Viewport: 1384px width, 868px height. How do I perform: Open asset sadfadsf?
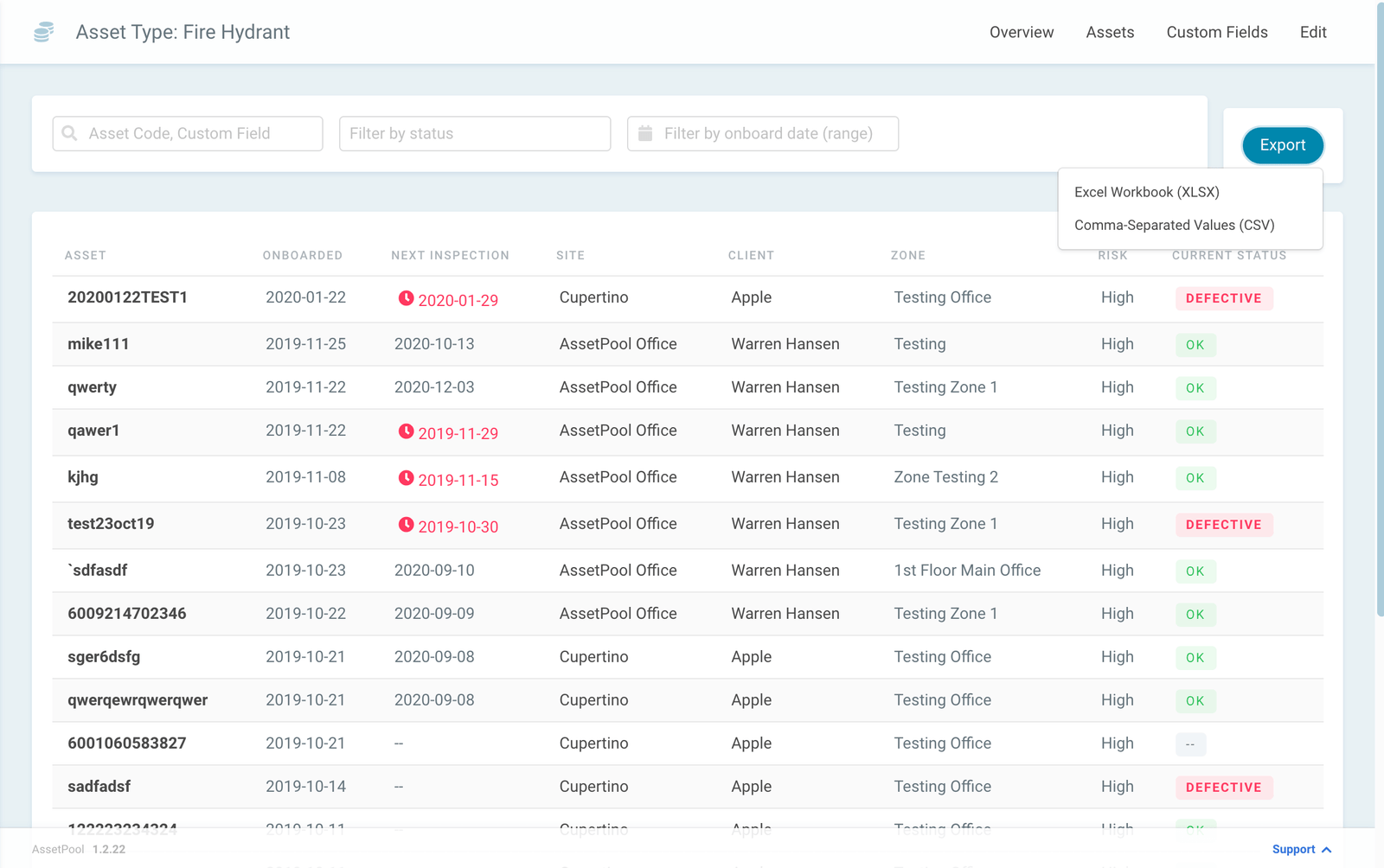click(99, 787)
